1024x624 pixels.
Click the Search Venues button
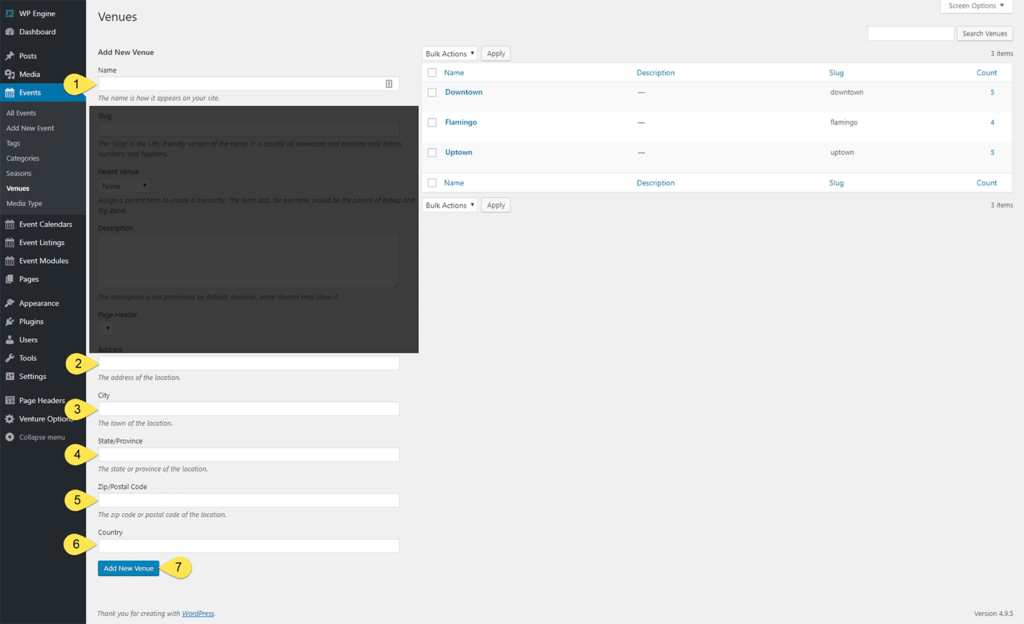click(x=984, y=34)
